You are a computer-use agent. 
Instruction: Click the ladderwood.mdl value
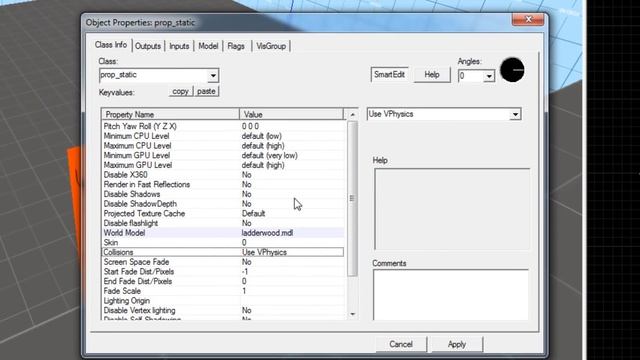pos(267,233)
